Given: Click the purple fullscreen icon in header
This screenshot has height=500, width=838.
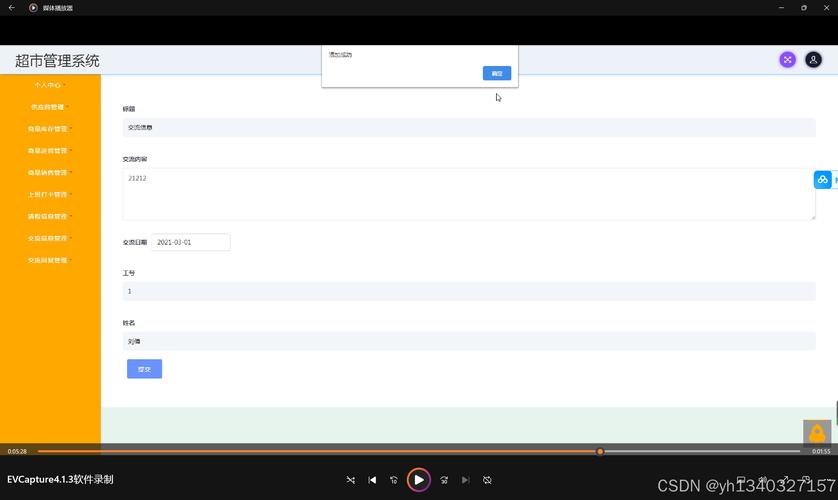Looking at the screenshot, I should click(x=788, y=60).
